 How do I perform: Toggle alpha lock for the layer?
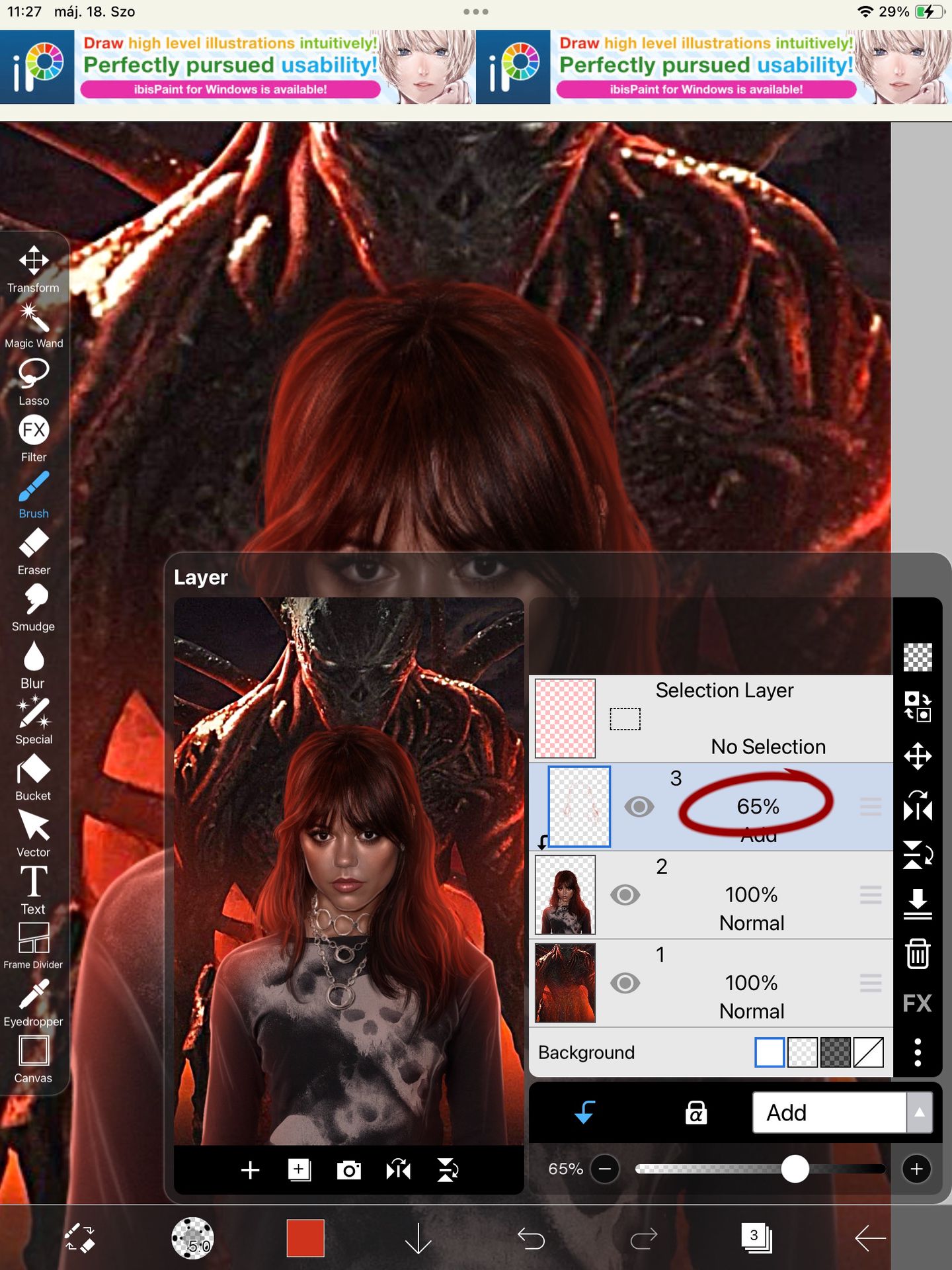(696, 1113)
